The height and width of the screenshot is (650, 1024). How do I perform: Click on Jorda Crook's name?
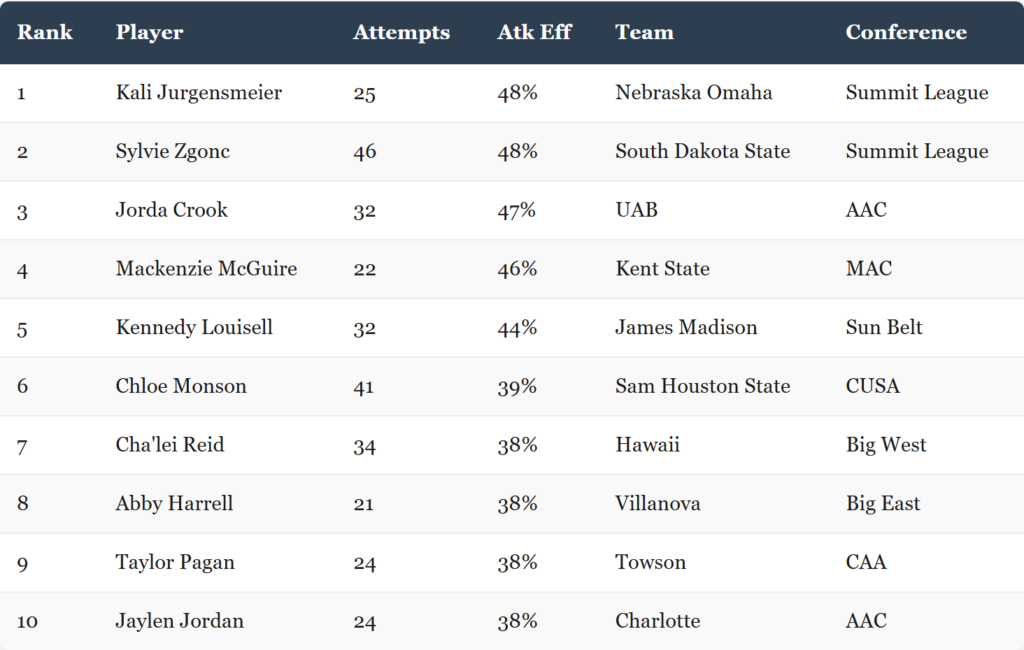click(x=172, y=210)
